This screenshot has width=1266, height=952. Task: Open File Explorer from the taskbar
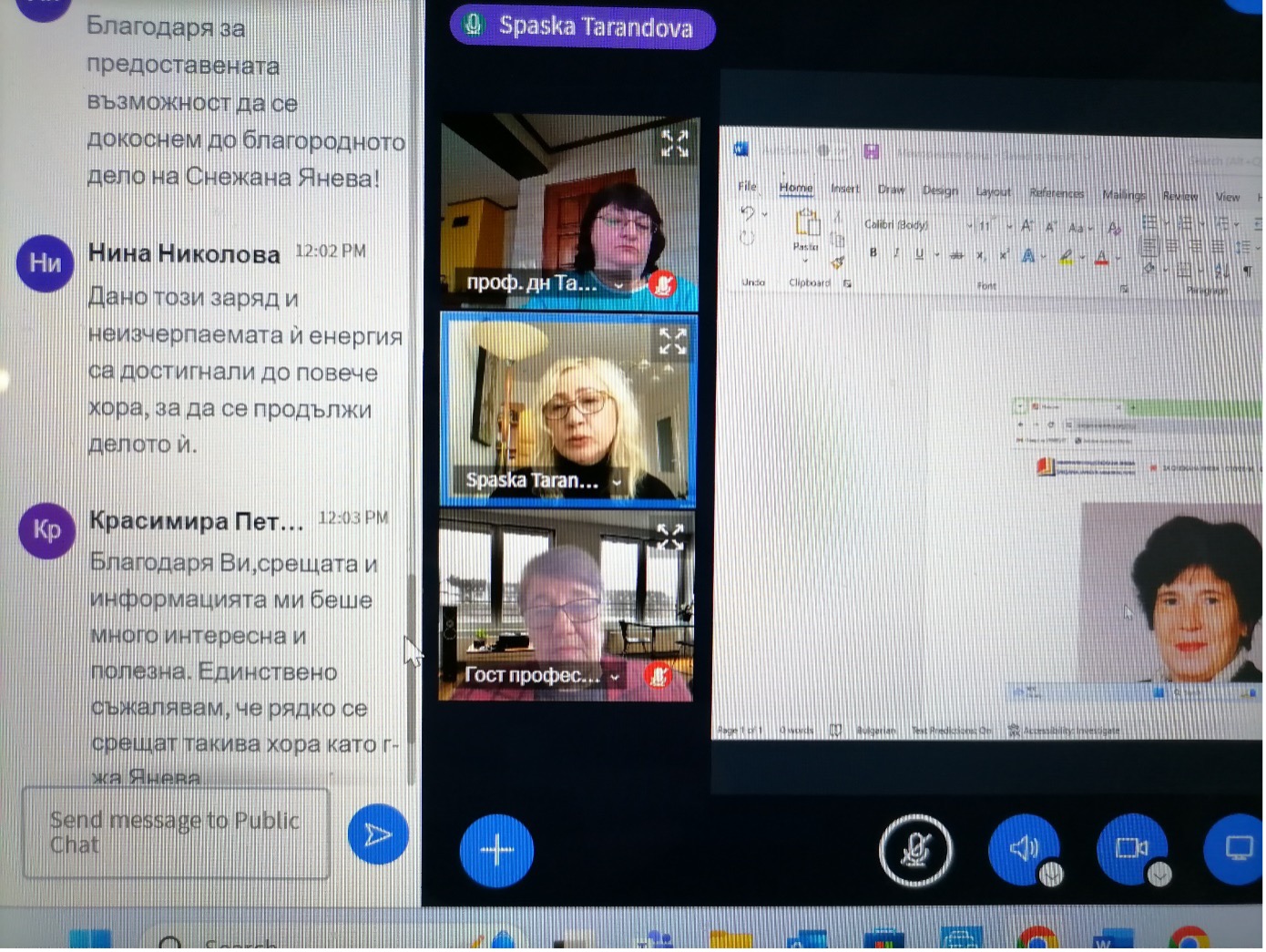tap(730, 939)
